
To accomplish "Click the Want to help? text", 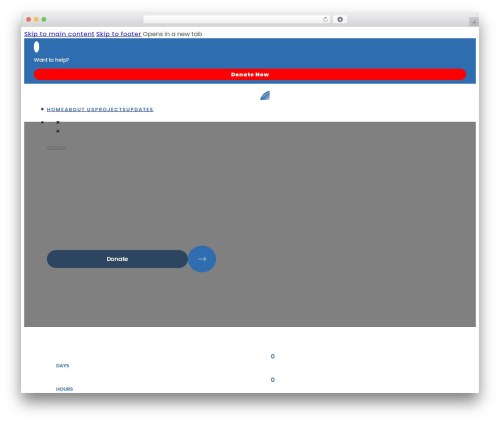I will coord(51,60).
